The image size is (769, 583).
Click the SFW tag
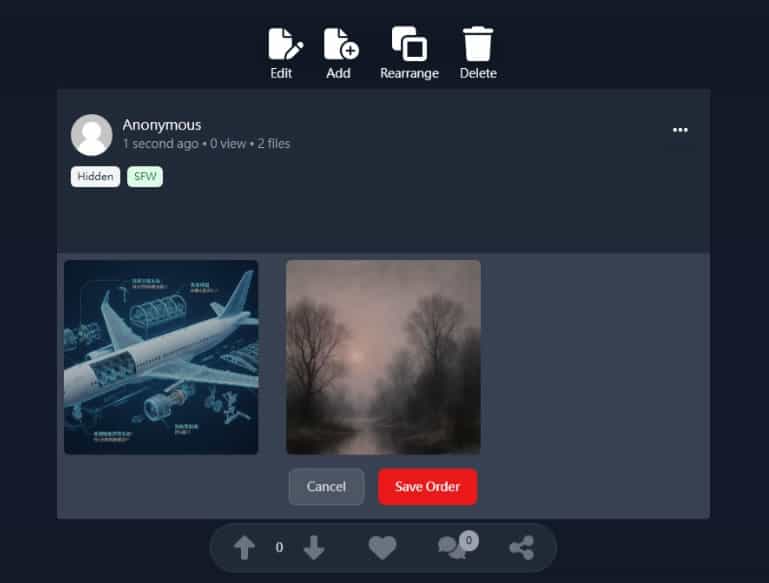[145, 177]
